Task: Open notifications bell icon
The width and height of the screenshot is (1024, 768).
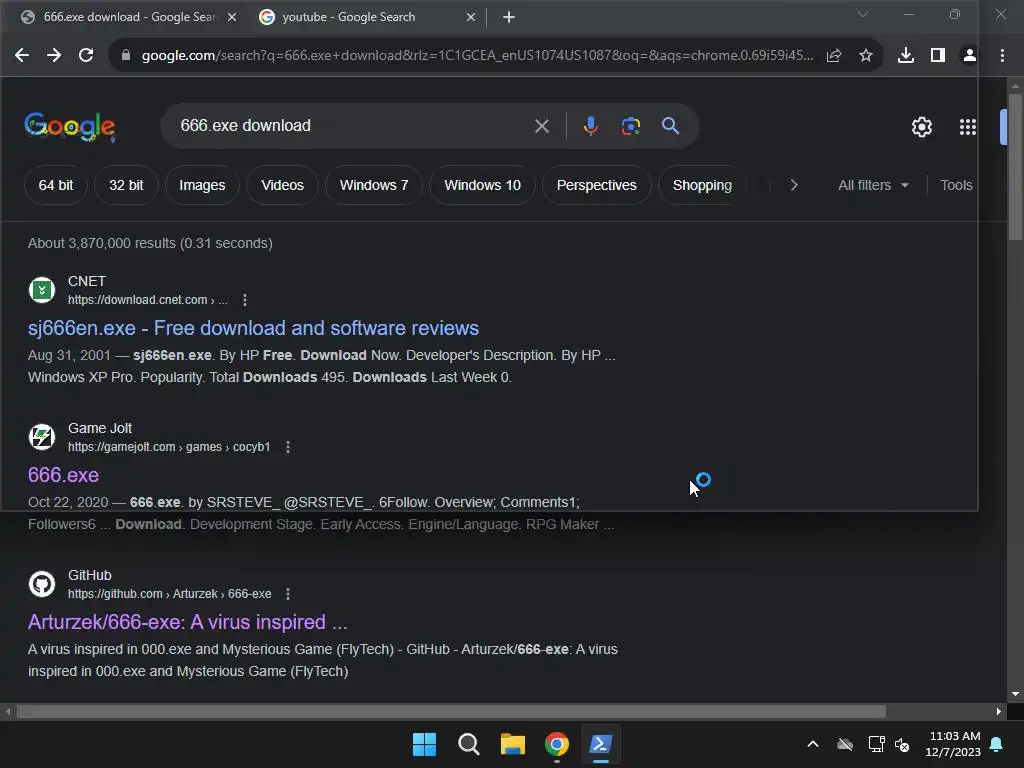Action: click(997, 744)
